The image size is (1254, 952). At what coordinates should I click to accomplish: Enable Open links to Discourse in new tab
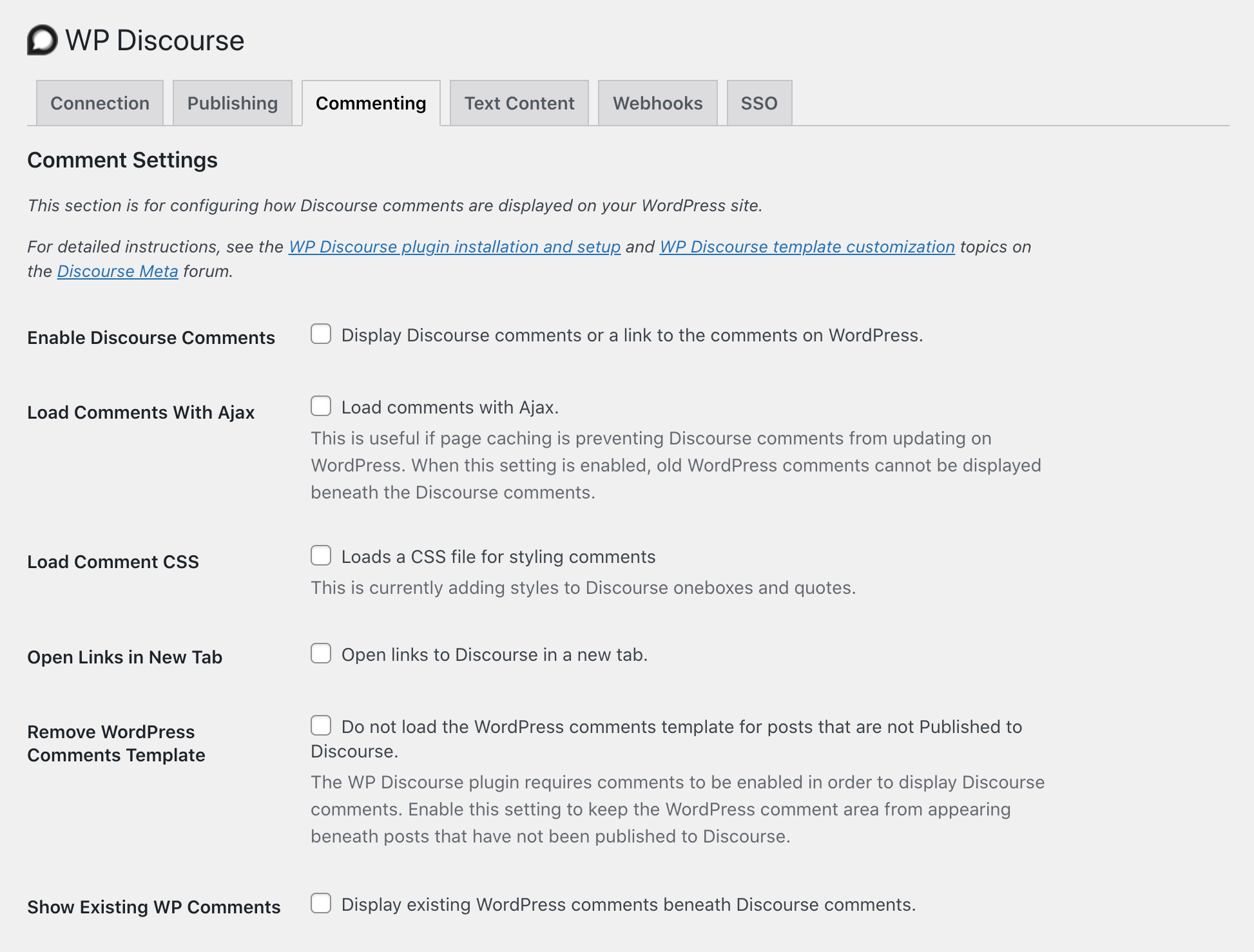[321, 654]
